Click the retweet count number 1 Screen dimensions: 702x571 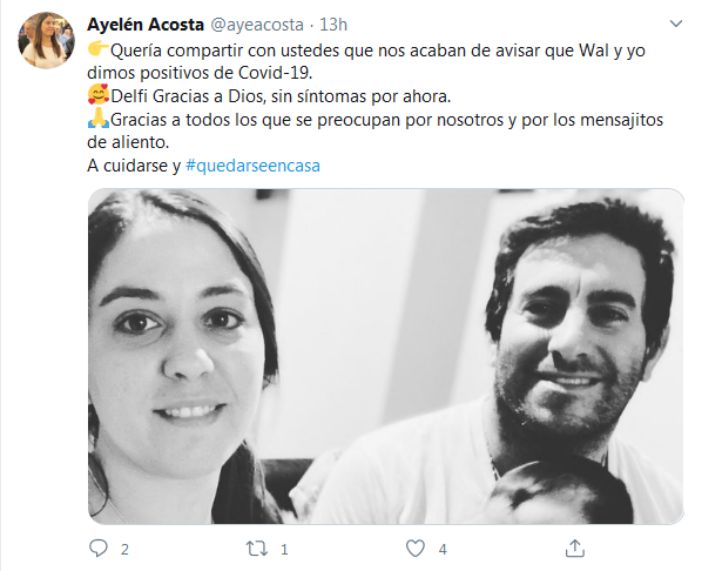pos(284,550)
